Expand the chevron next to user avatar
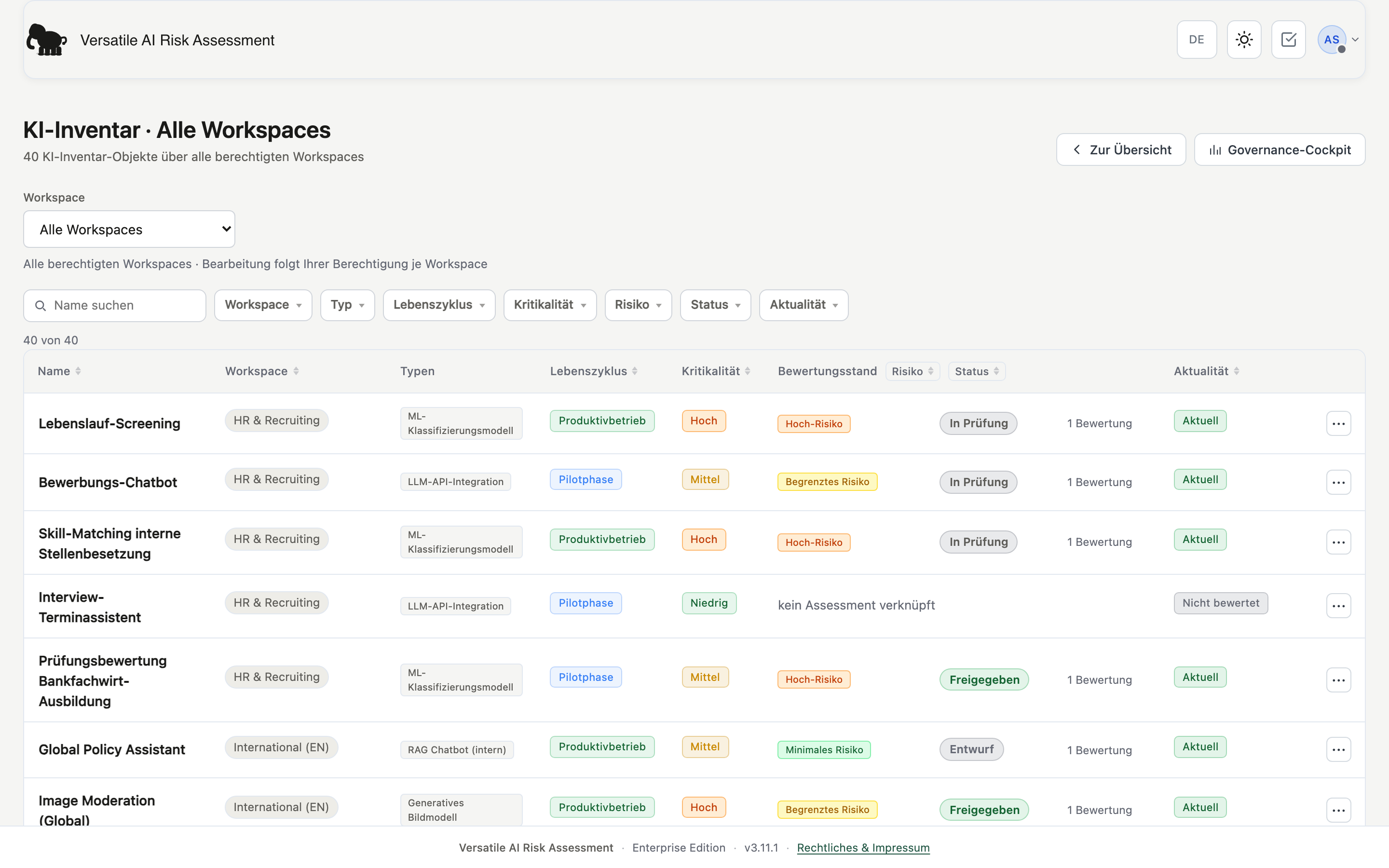The image size is (1389, 868). (1355, 40)
